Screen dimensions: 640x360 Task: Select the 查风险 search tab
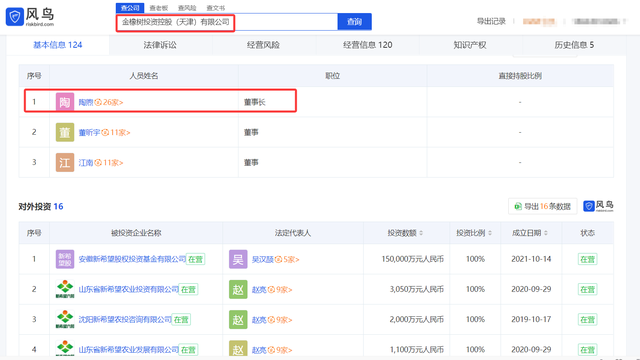[x=187, y=8]
